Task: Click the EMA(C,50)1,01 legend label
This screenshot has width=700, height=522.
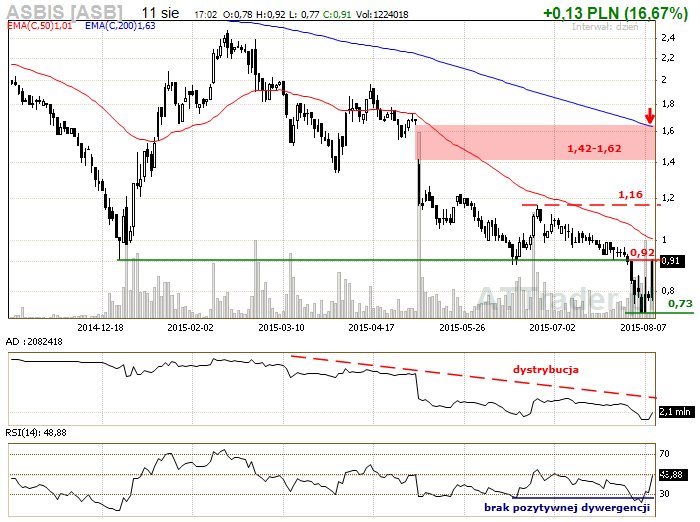Action: click(40, 26)
